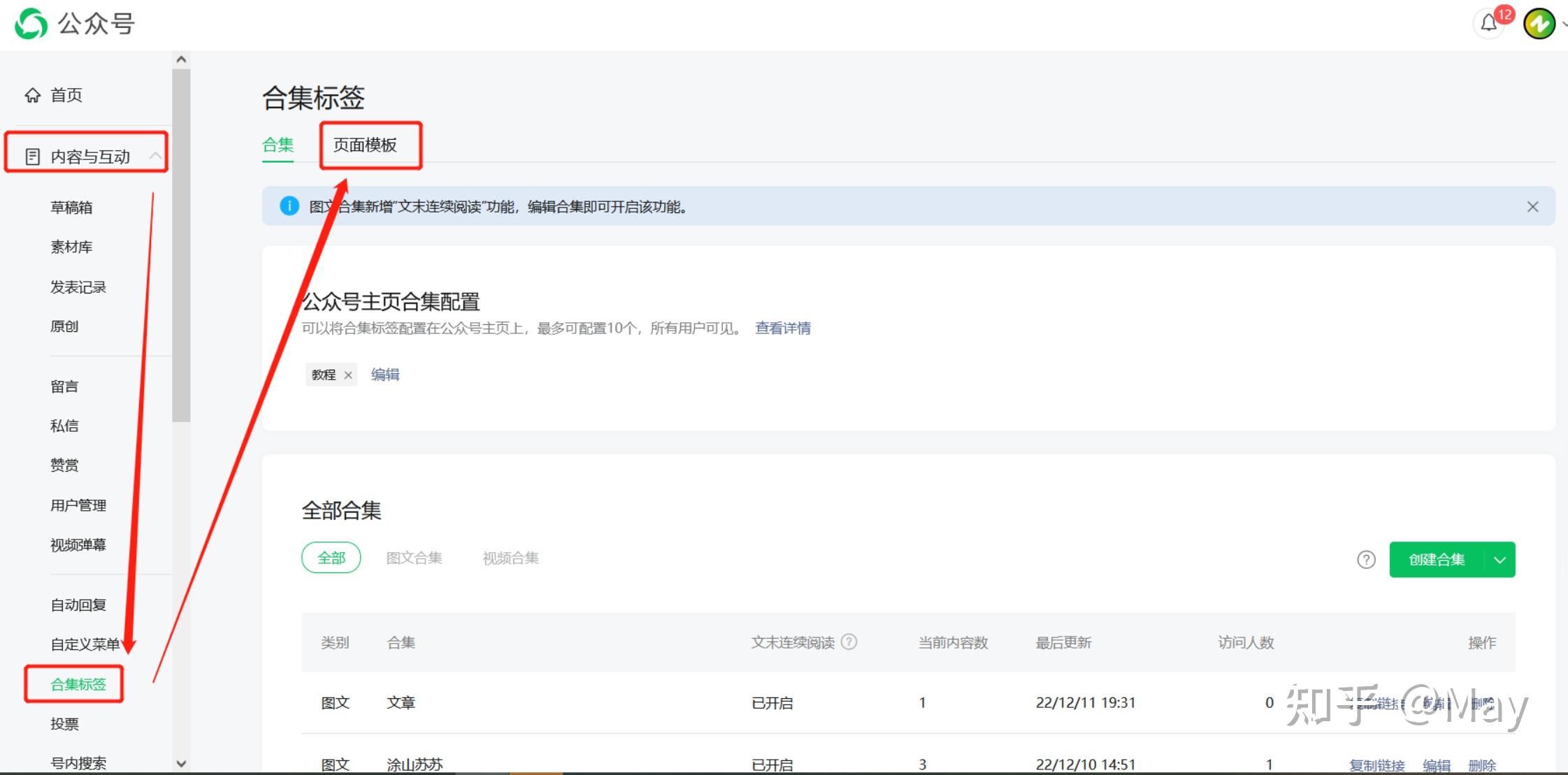Switch to the 页面模板 tab

pos(371,145)
